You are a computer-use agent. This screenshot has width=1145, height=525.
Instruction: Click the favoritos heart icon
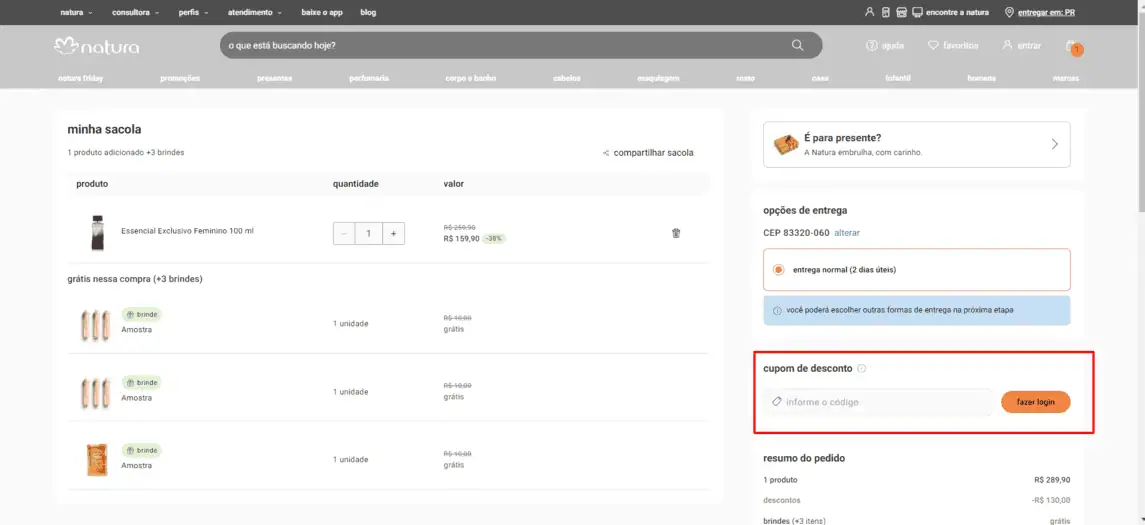(933, 45)
